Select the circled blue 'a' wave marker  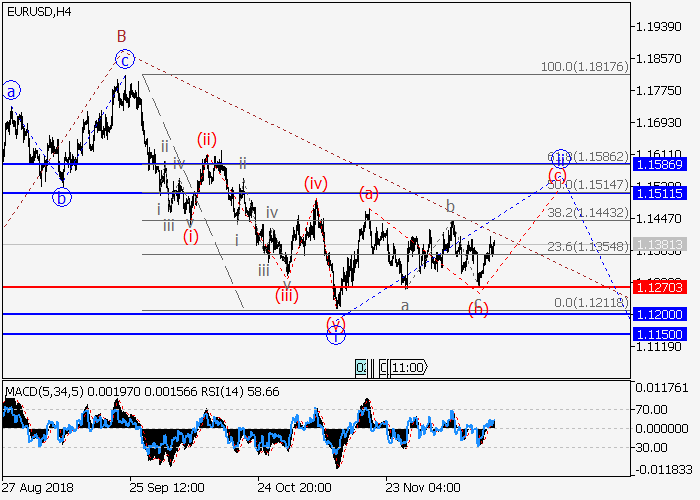[x=11, y=91]
